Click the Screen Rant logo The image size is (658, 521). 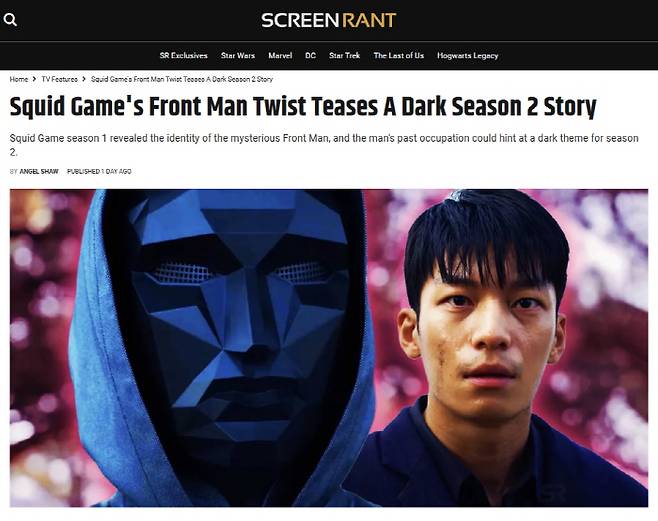pos(329,20)
